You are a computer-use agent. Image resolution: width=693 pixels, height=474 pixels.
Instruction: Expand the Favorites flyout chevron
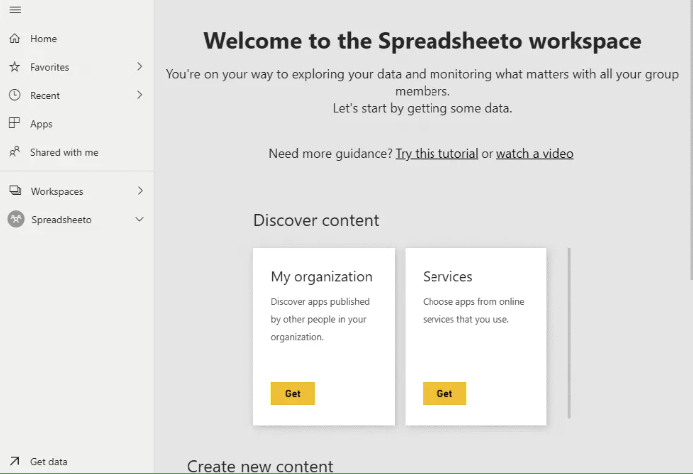coord(140,67)
